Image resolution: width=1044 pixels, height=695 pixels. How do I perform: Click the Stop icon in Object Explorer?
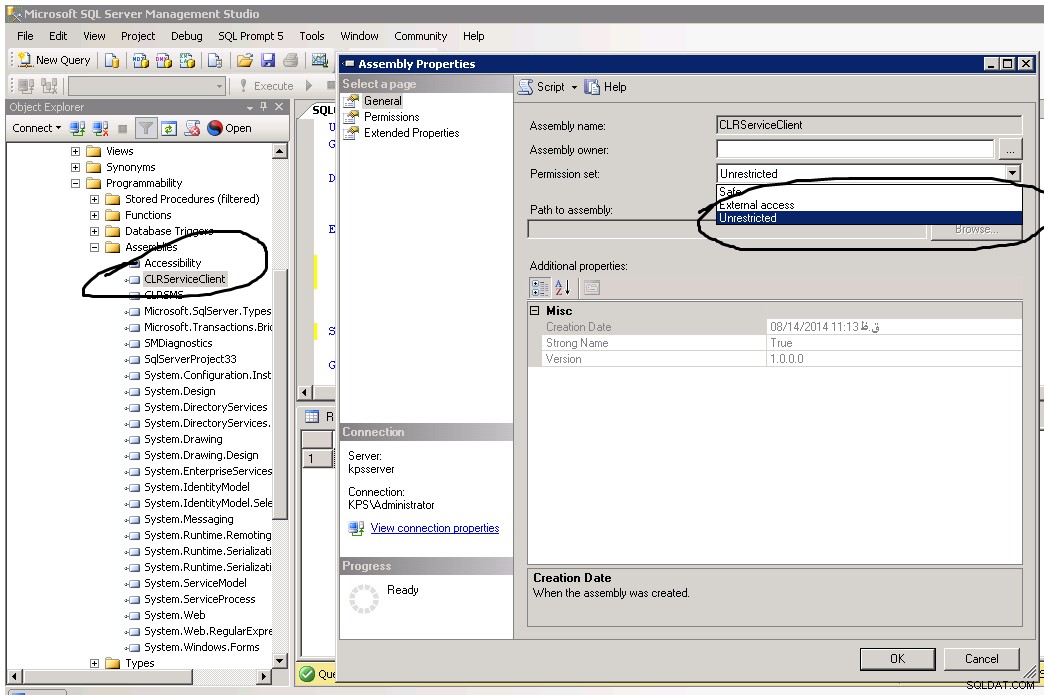(x=123, y=128)
